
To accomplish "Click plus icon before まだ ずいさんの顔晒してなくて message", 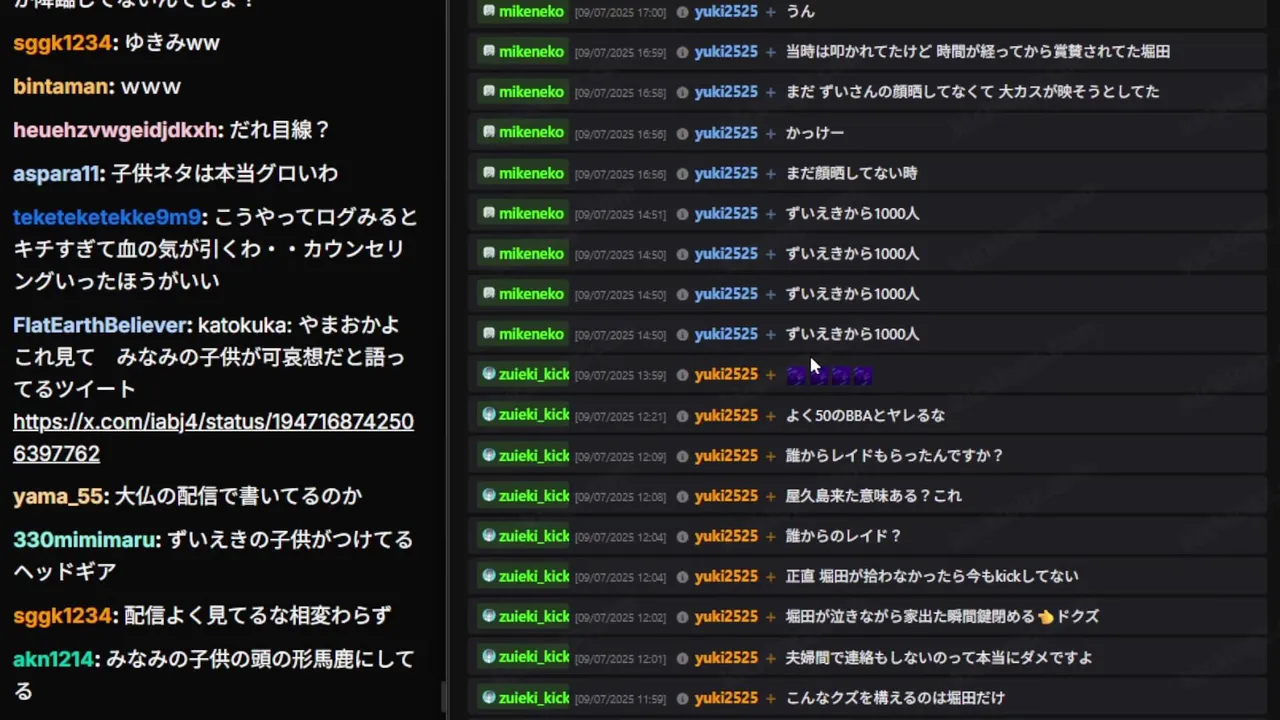I will click(x=770, y=92).
